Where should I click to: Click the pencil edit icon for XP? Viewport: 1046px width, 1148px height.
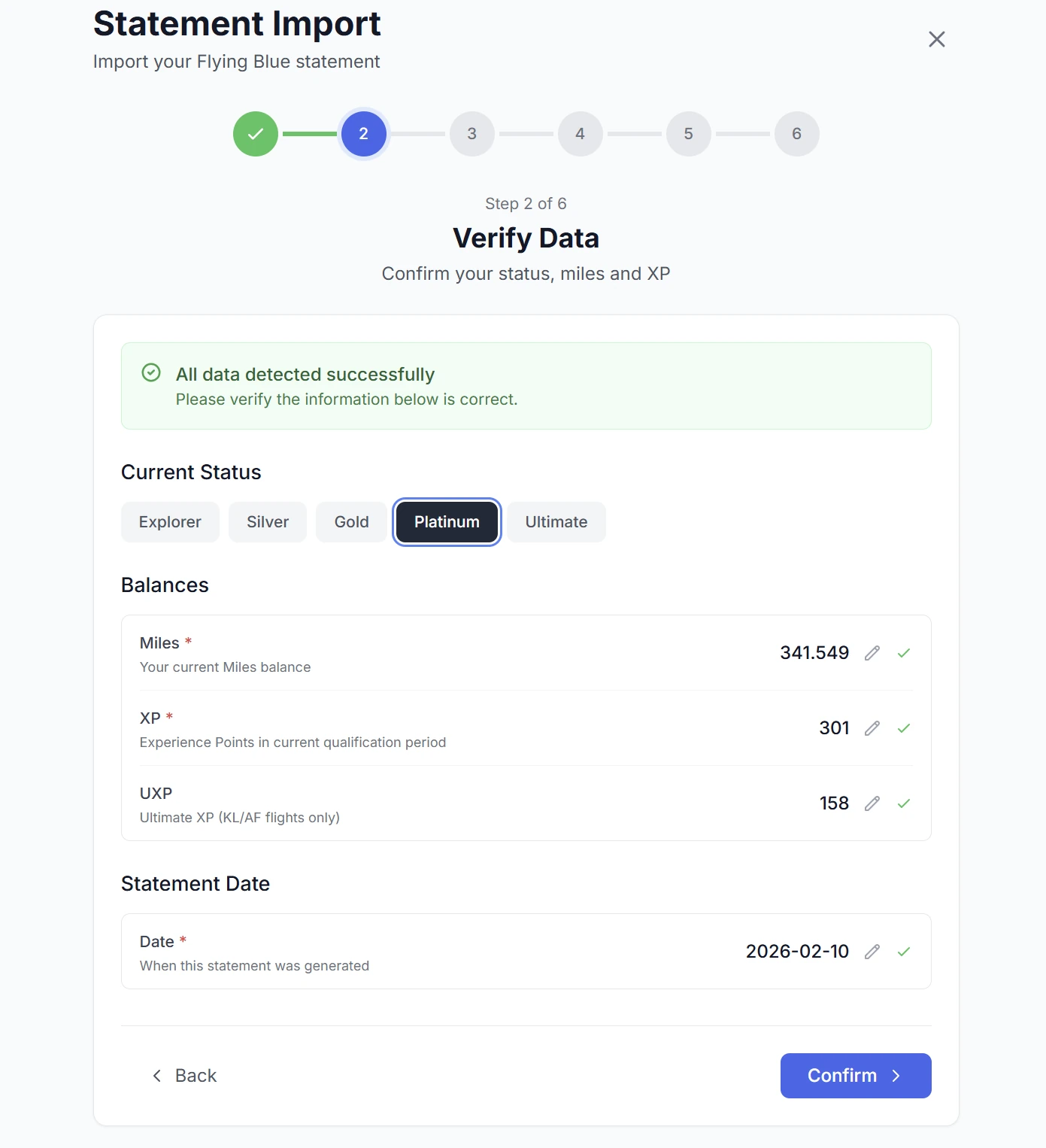pyautogui.click(x=872, y=728)
